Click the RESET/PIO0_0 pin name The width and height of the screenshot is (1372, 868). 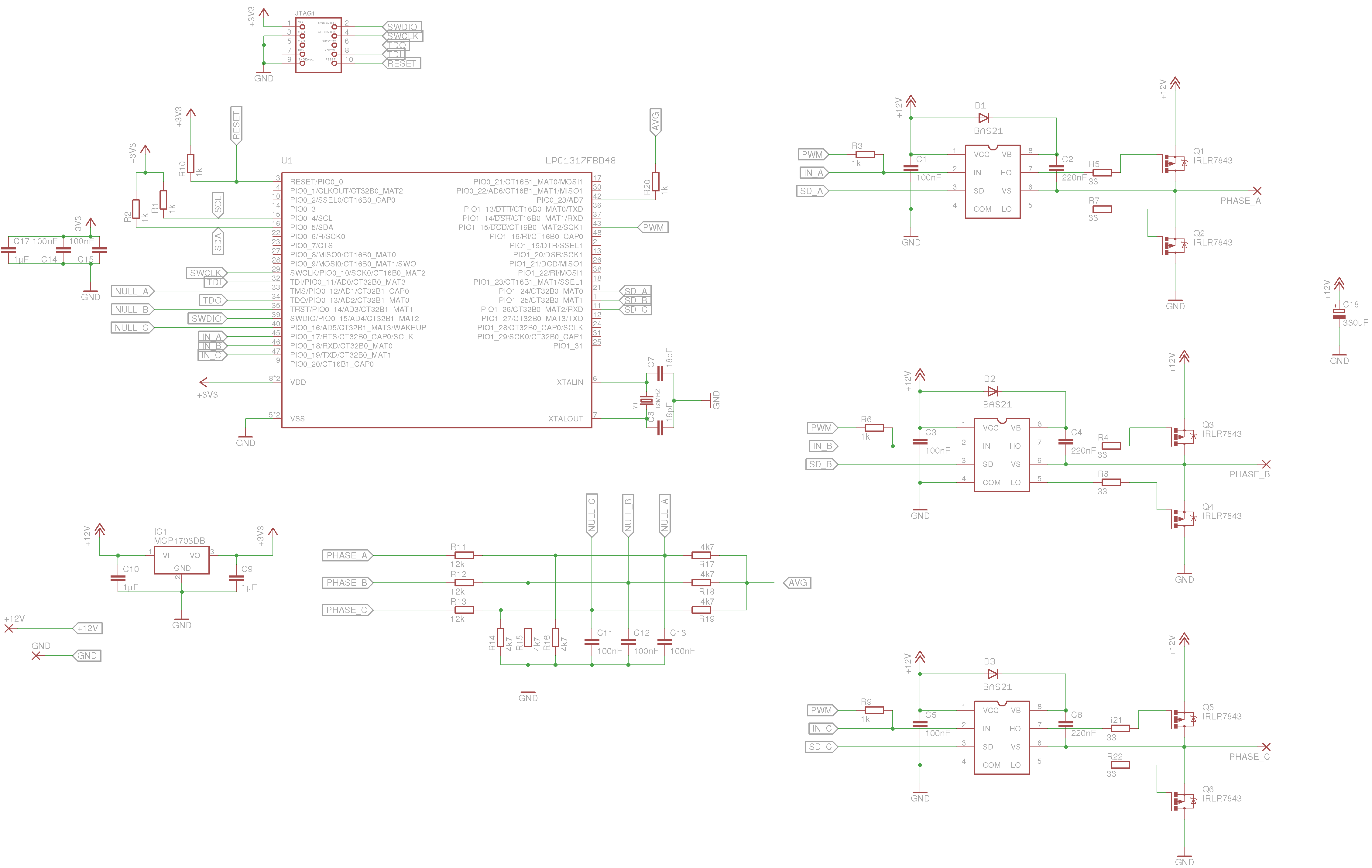[316, 182]
